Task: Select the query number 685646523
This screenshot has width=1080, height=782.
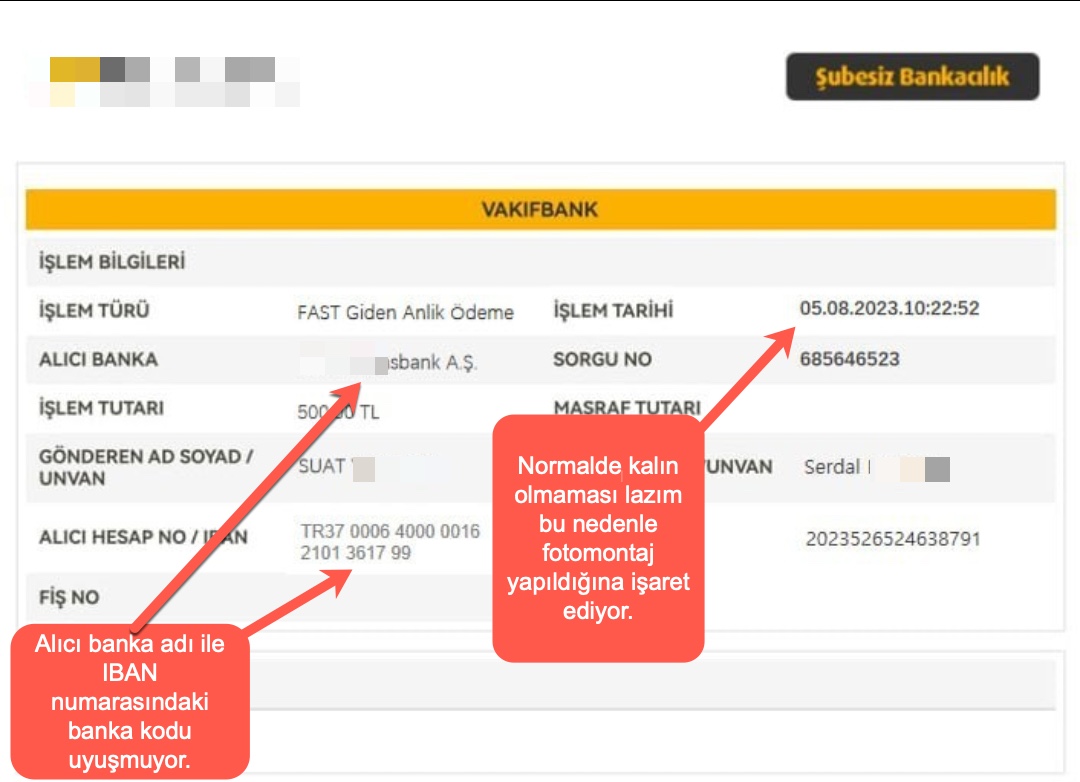Action: coord(849,359)
